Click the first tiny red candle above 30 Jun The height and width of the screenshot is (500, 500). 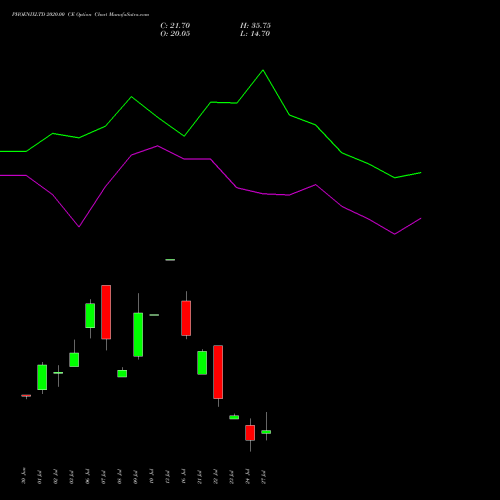click(x=26, y=396)
